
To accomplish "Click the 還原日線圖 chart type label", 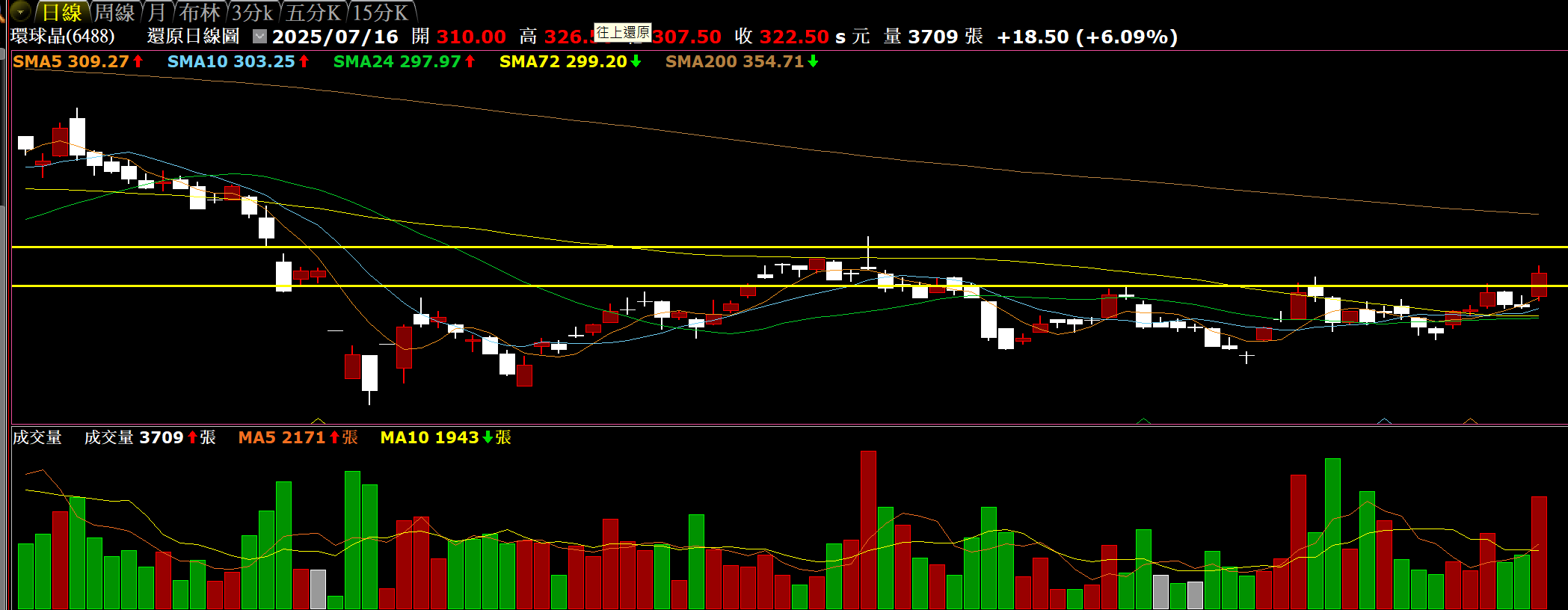I will (193, 37).
